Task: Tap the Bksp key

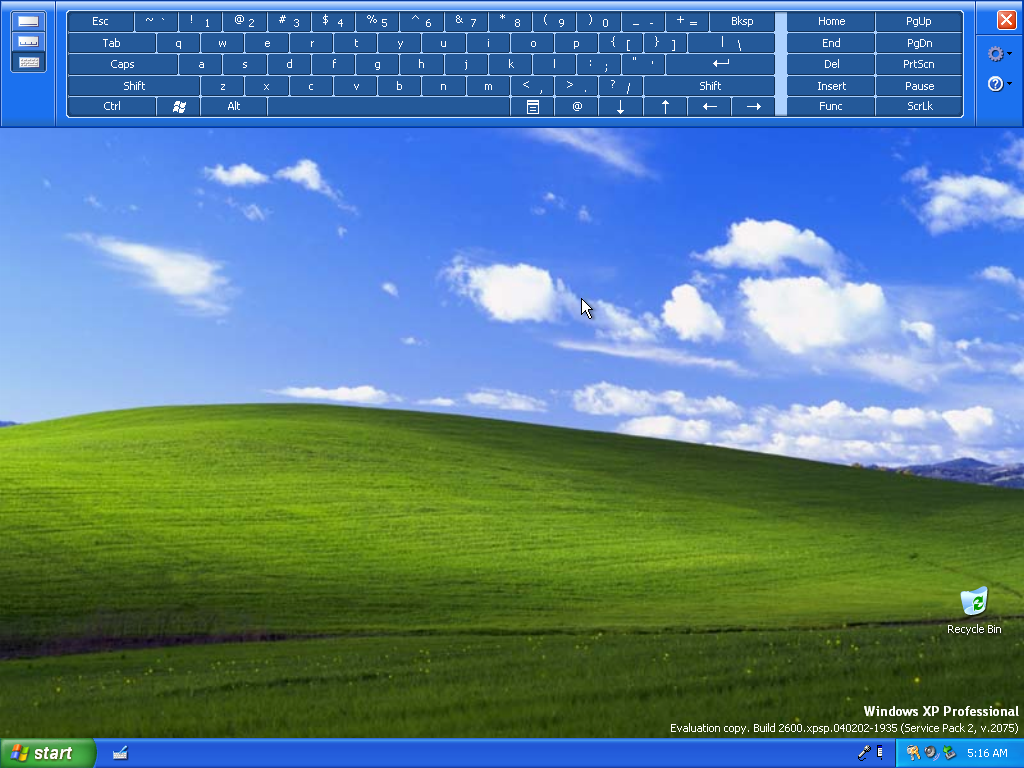Action: pos(742,22)
